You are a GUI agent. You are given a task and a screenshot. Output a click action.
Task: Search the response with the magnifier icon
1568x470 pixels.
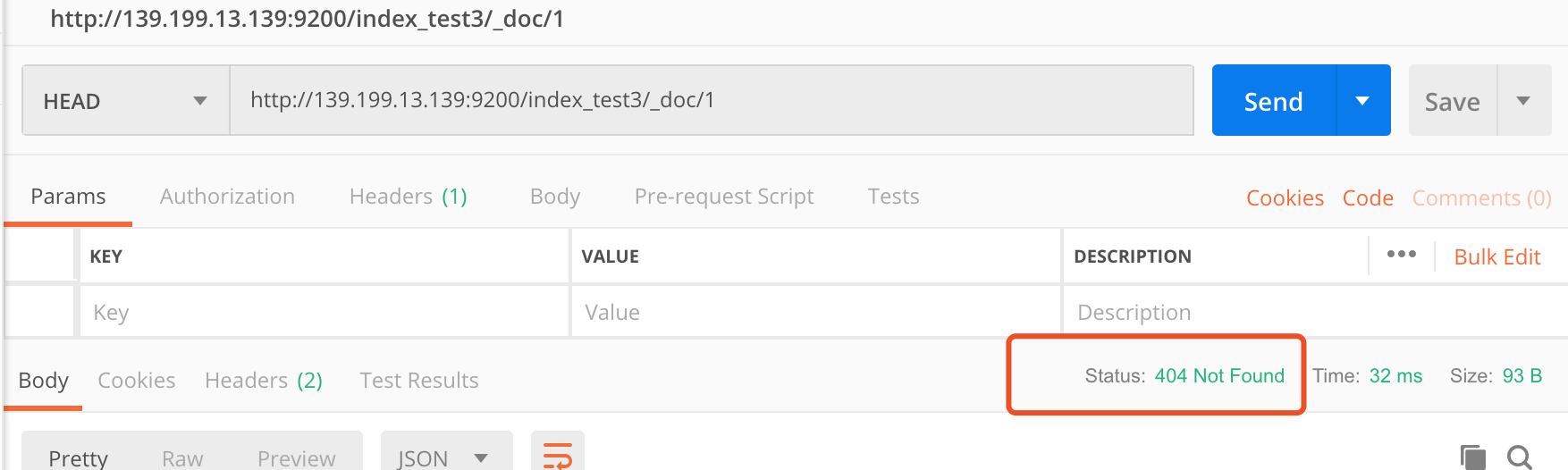click(x=1520, y=457)
